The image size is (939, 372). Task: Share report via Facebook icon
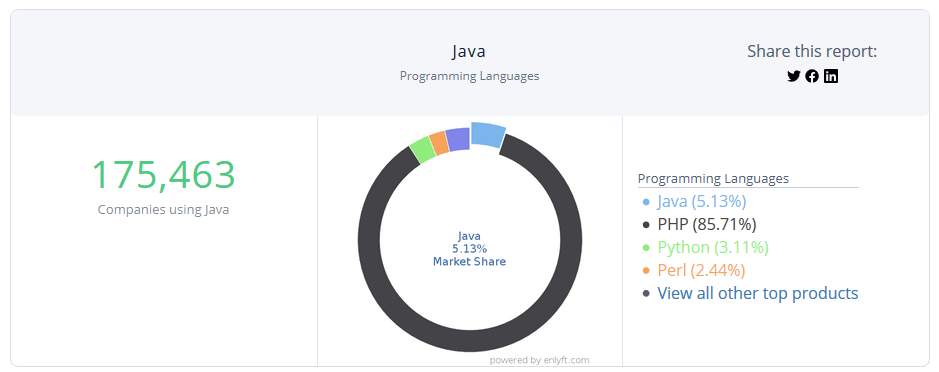click(812, 76)
